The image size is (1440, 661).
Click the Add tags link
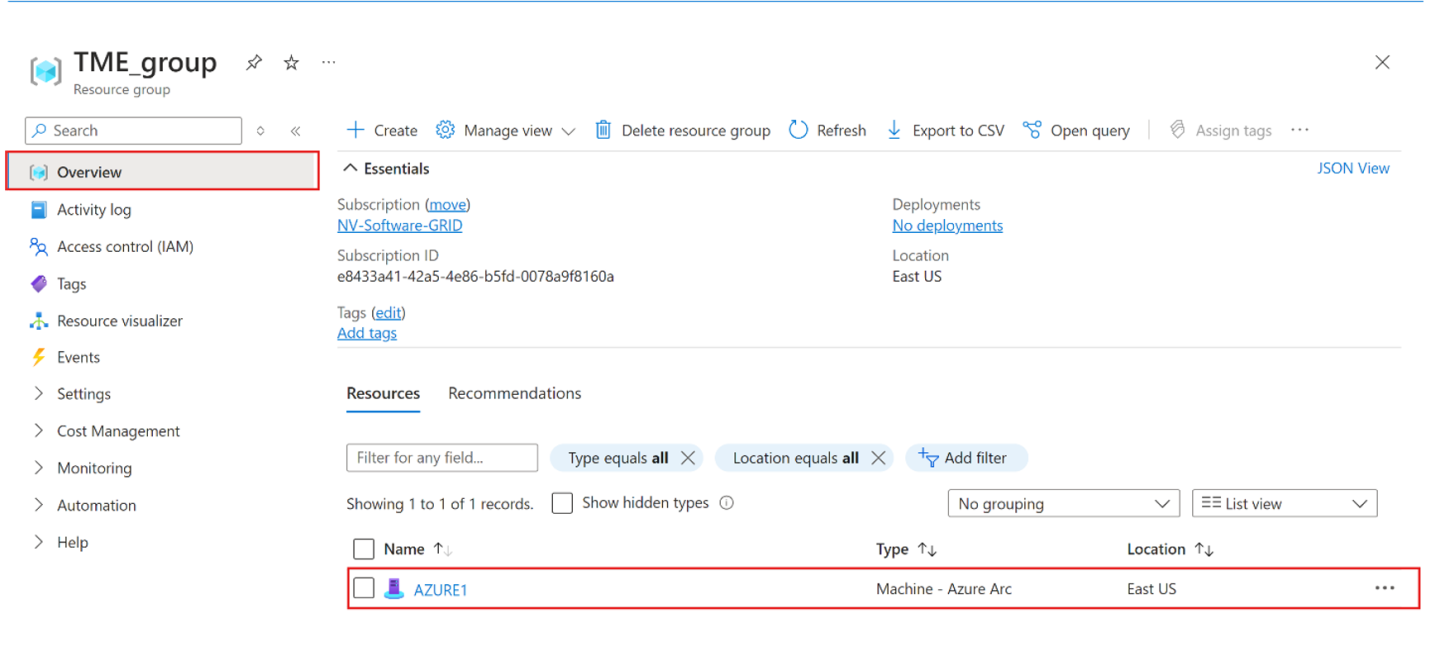coord(367,333)
